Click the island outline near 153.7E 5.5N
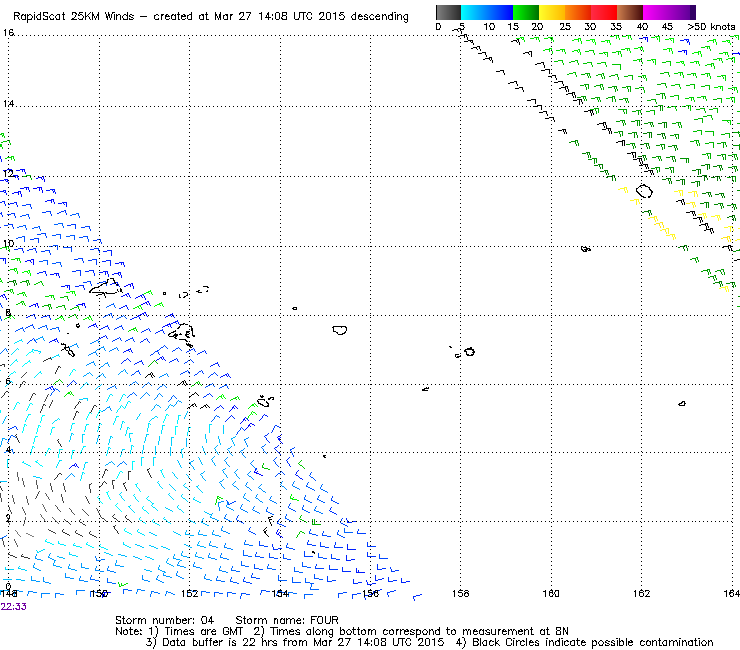Image resolution: width=740 pixels, height=650 pixels. pyautogui.click(x=265, y=401)
